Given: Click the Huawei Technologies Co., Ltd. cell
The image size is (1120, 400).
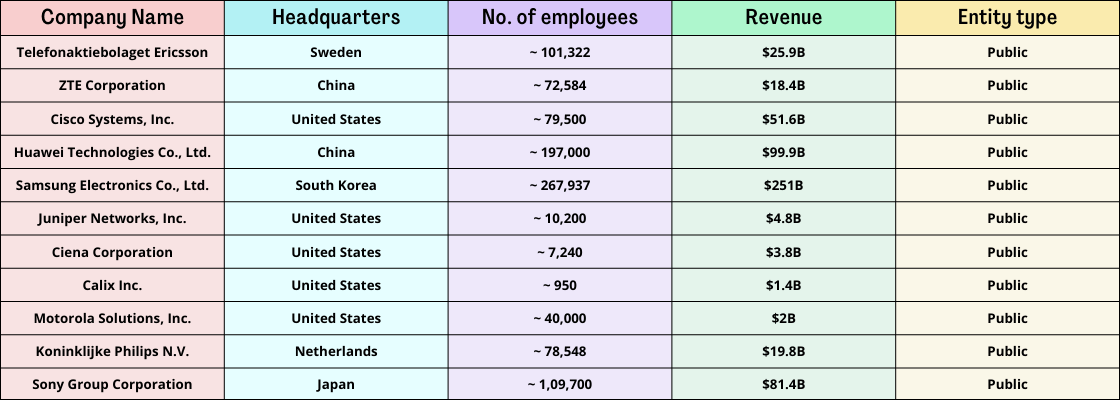Looking at the screenshot, I should [x=112, y=152].
